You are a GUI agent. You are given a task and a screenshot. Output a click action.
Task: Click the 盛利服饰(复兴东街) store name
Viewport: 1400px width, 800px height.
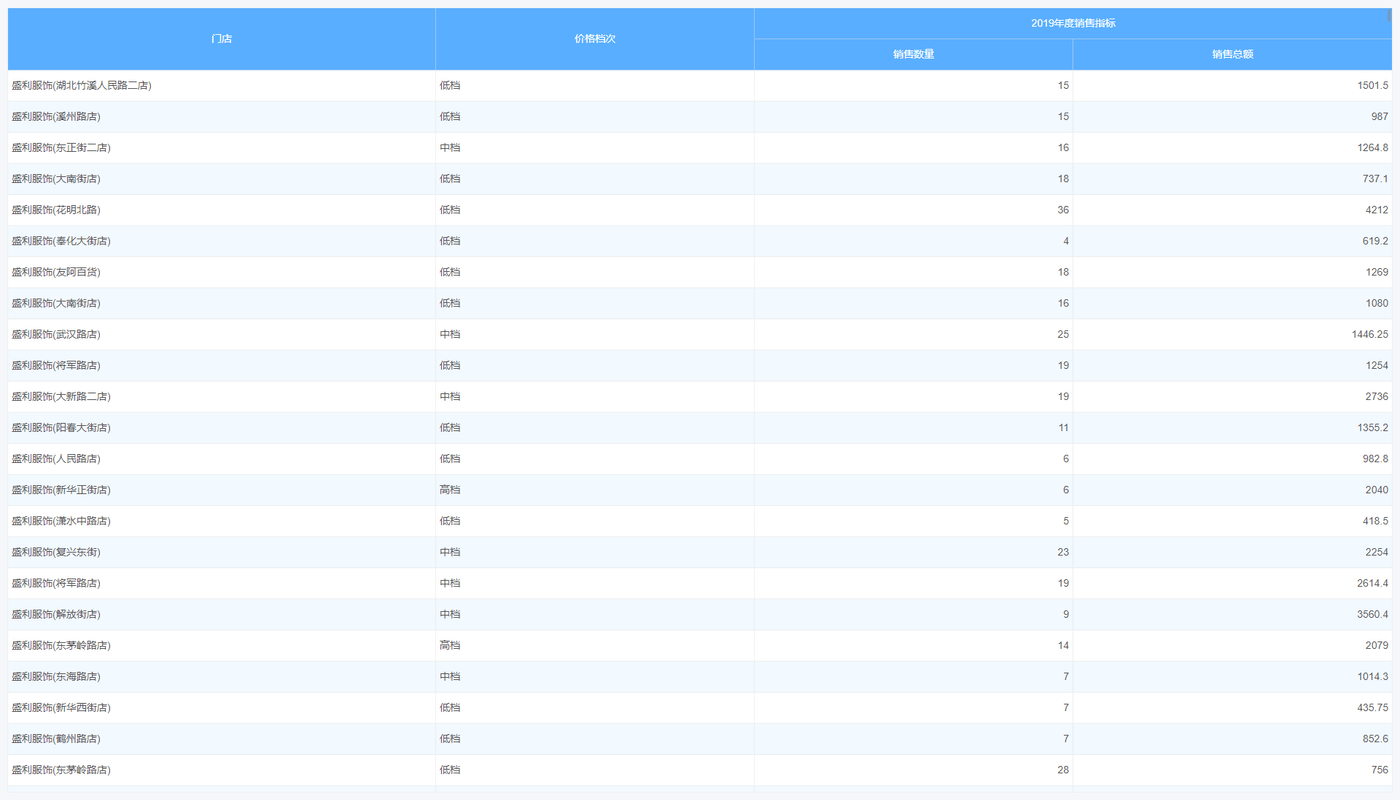(56, 552)
